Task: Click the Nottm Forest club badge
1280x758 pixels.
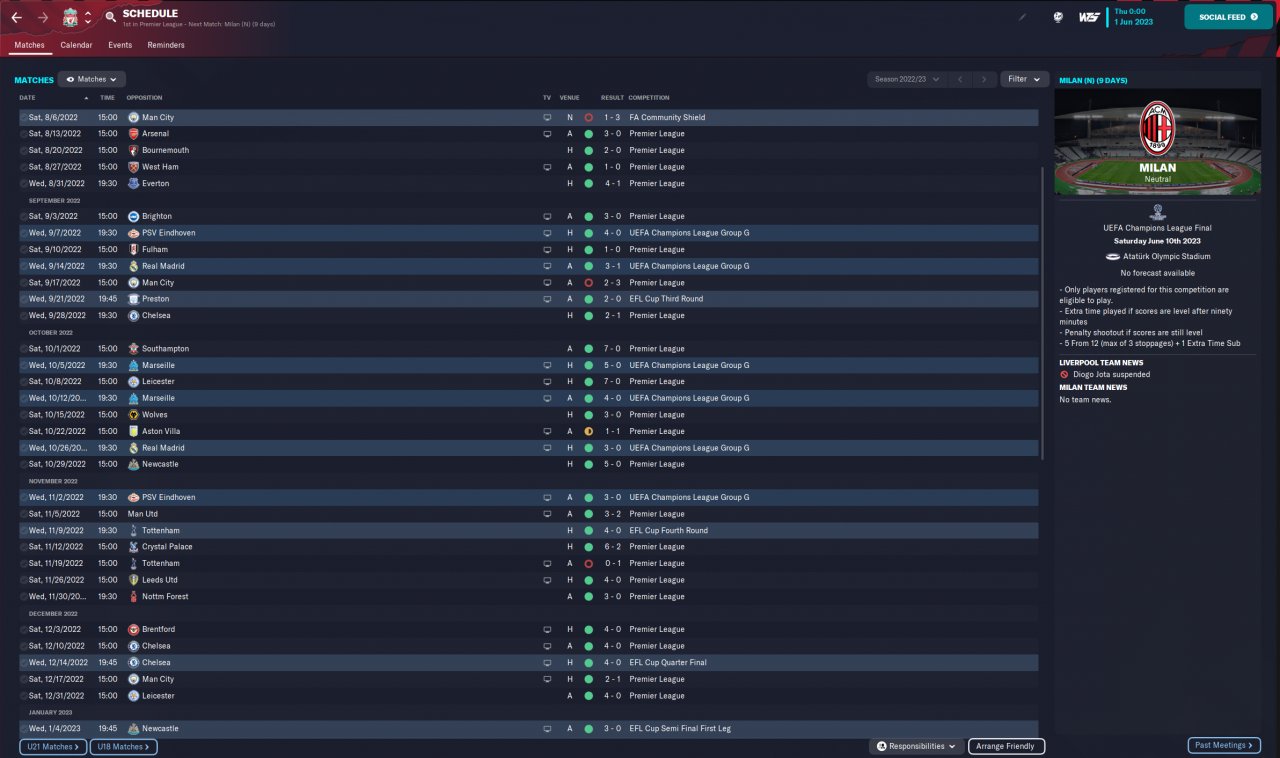Action: tap(133, 597)
